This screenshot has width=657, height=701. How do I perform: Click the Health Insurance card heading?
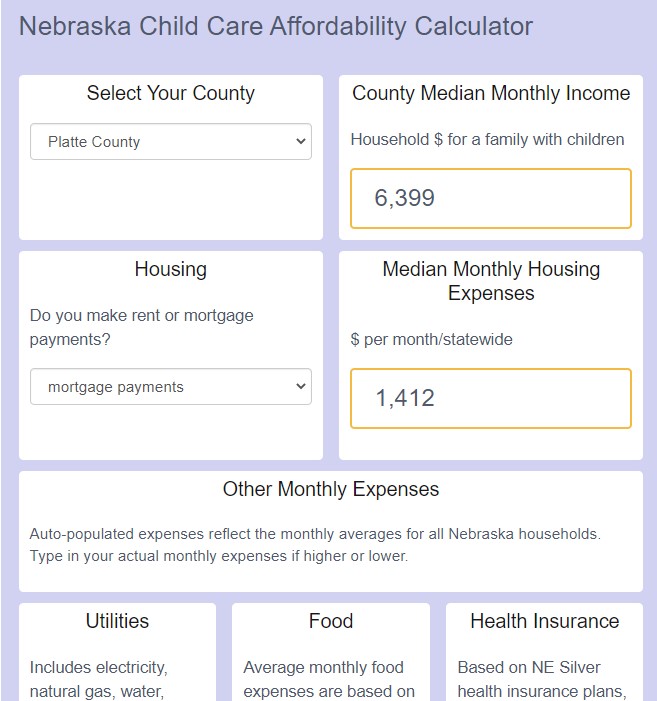pos(544,621)
